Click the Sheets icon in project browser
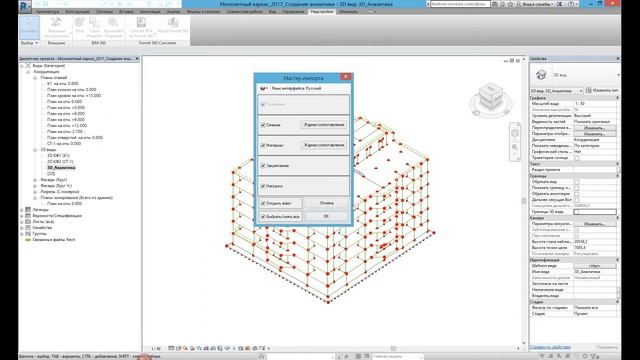The image size is (640, 360). point(28,222)
